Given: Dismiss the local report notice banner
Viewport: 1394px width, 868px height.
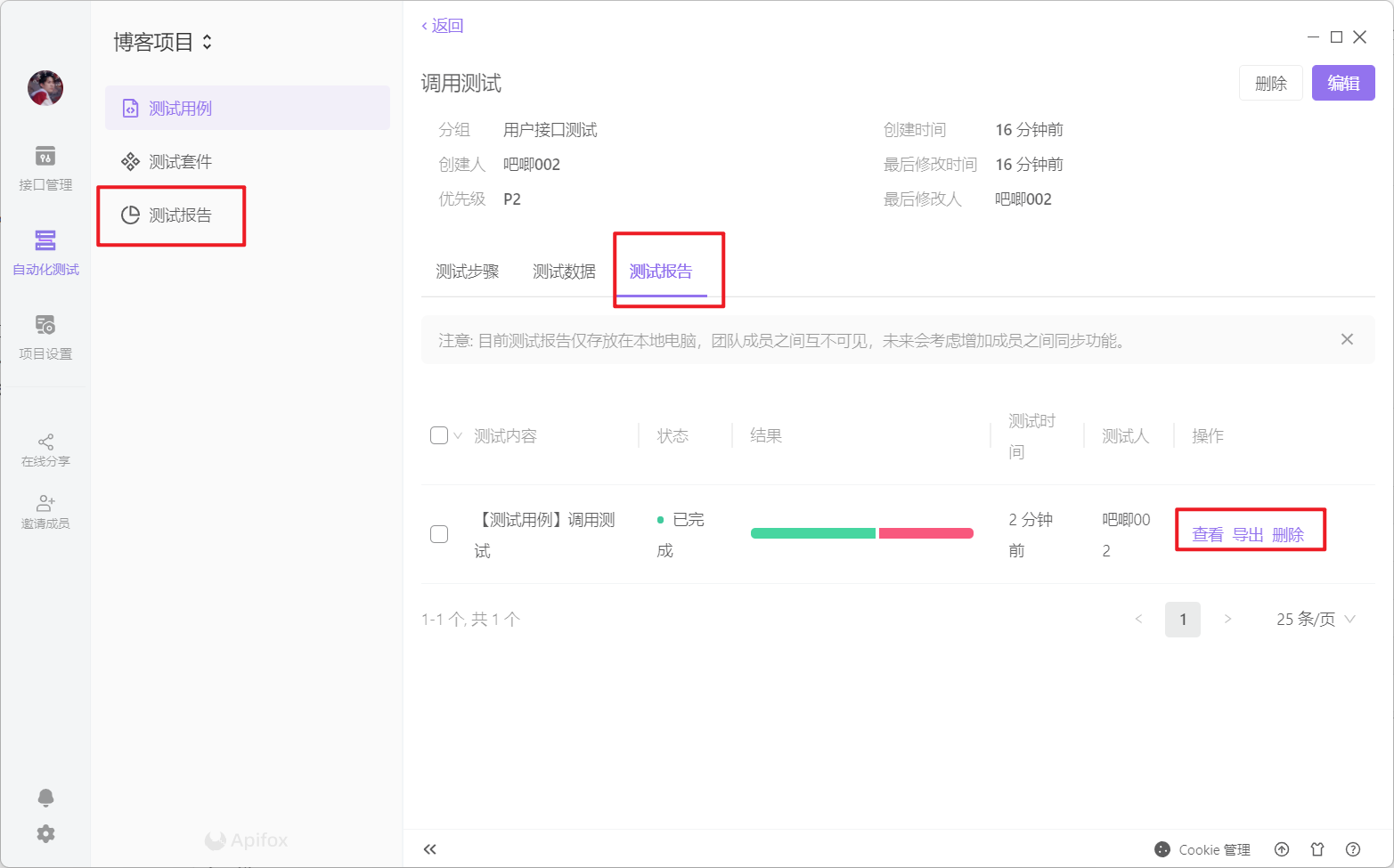Looking at the screenshot, I should 1347,339.
